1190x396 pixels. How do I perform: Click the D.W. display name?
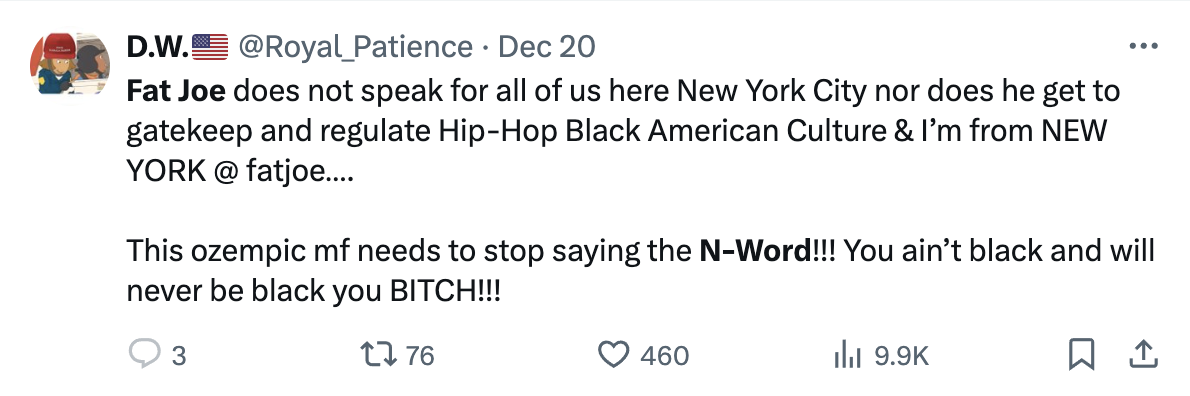(x=158, y=47)
